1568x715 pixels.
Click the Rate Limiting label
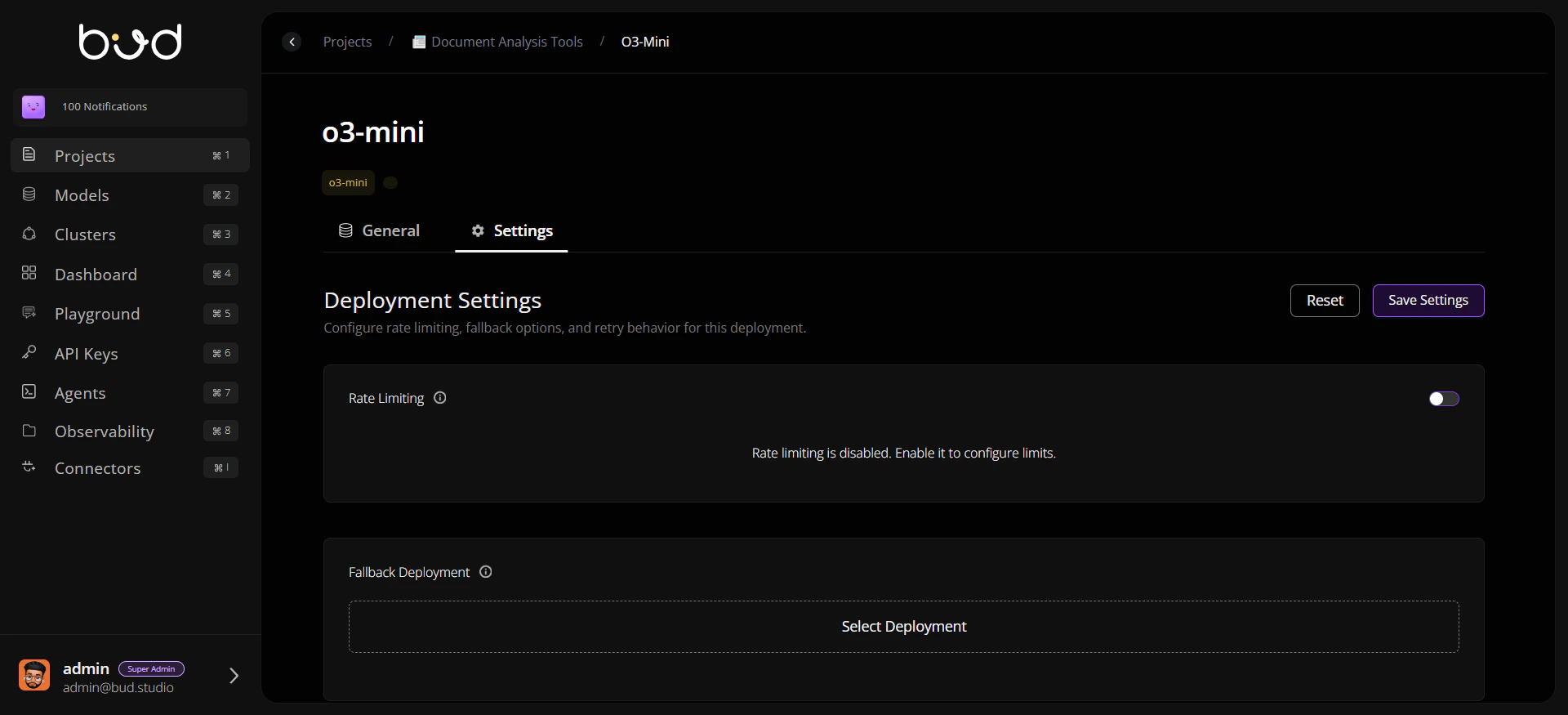386,398
